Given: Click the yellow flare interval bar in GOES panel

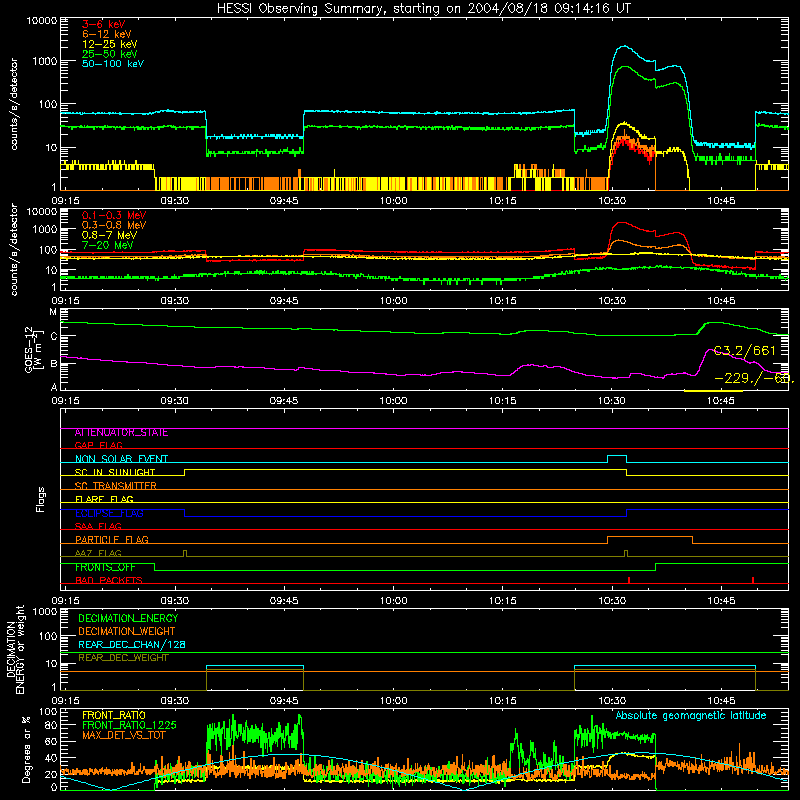Looking at the screenshot, I should (x=713, y=391).
